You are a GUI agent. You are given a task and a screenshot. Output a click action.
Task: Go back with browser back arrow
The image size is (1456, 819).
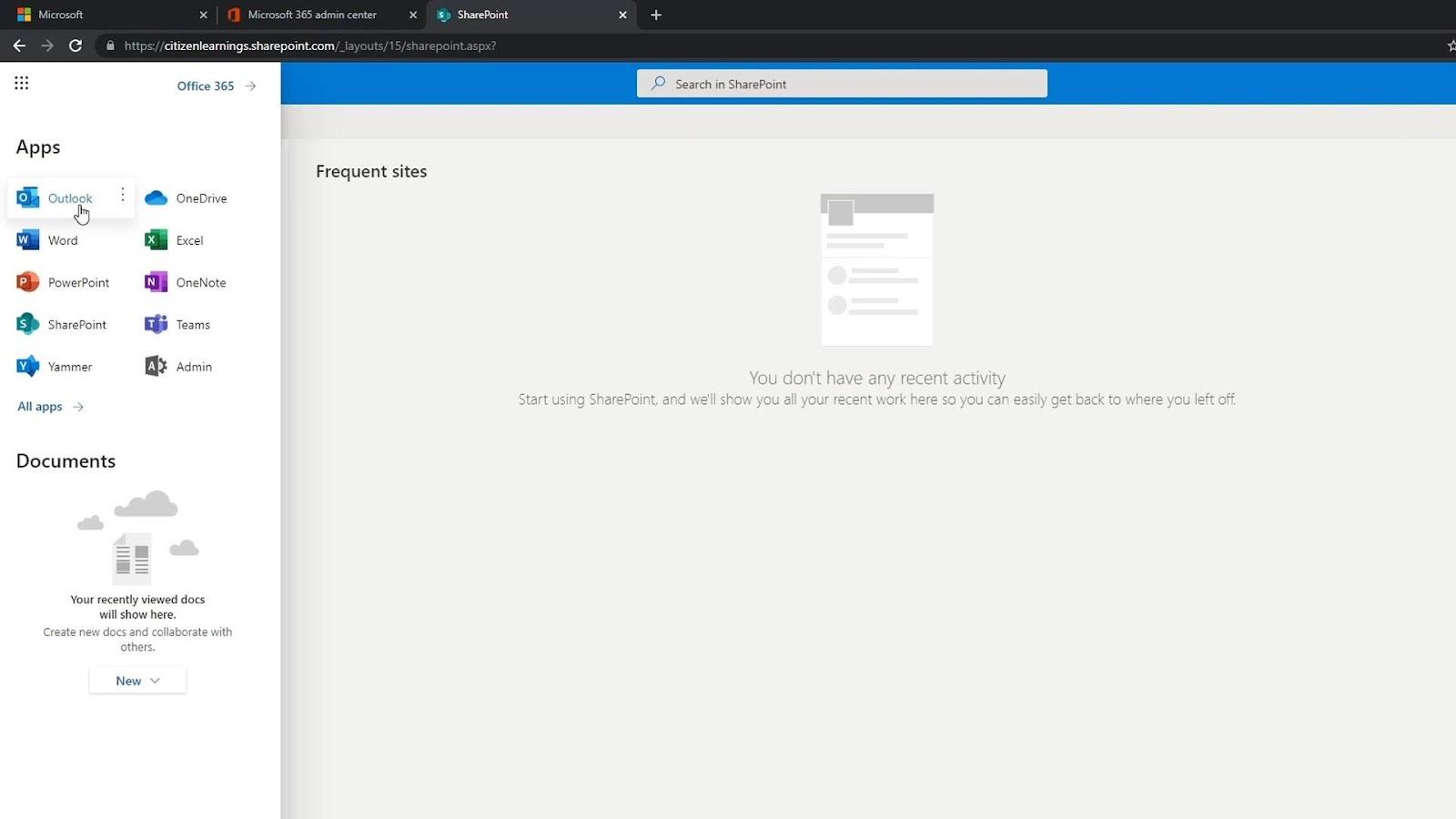19,45
